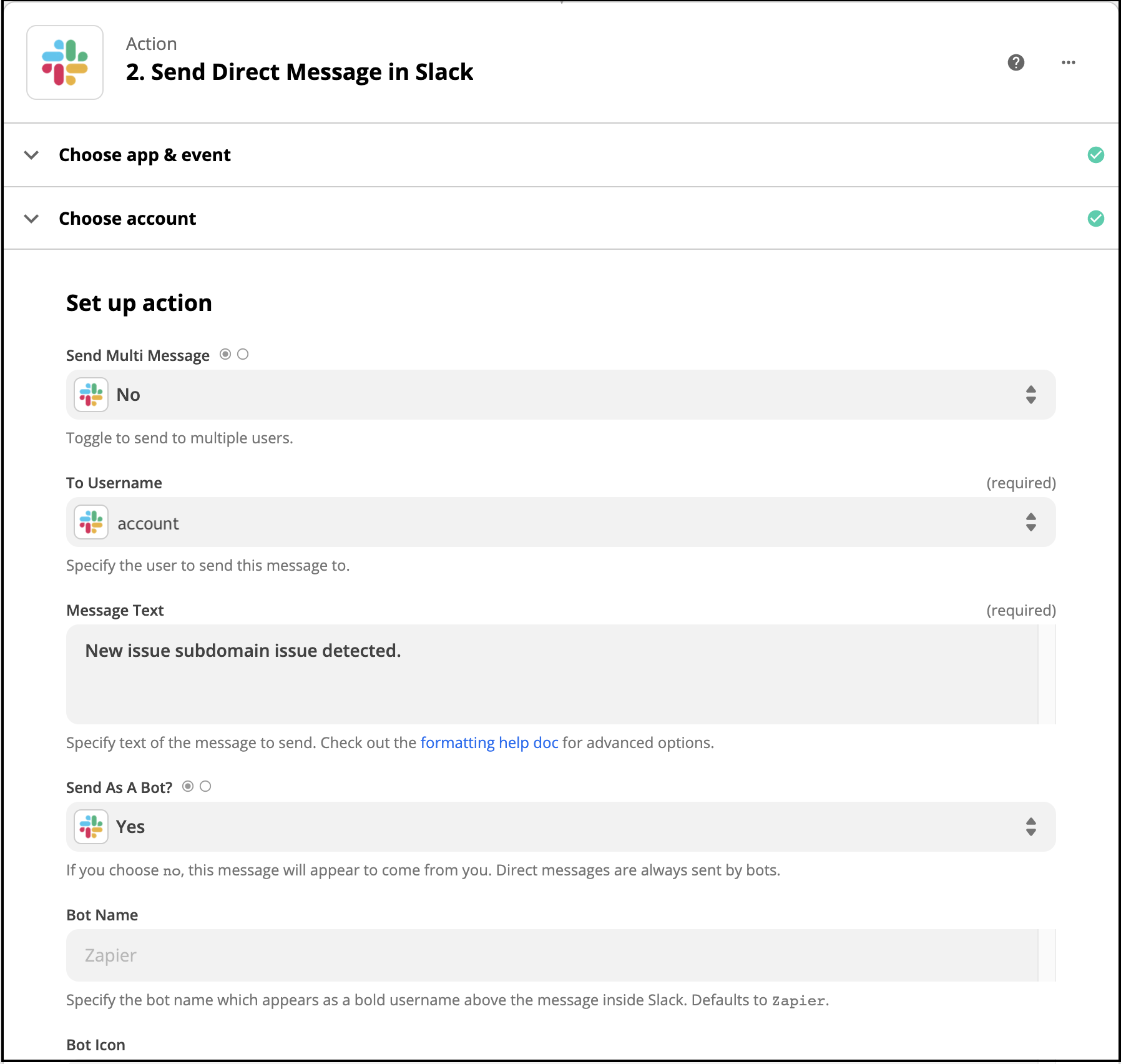This screenshot has width=1121, height=1064.
Task: Click the To Username label
Action: pos(114,483)
